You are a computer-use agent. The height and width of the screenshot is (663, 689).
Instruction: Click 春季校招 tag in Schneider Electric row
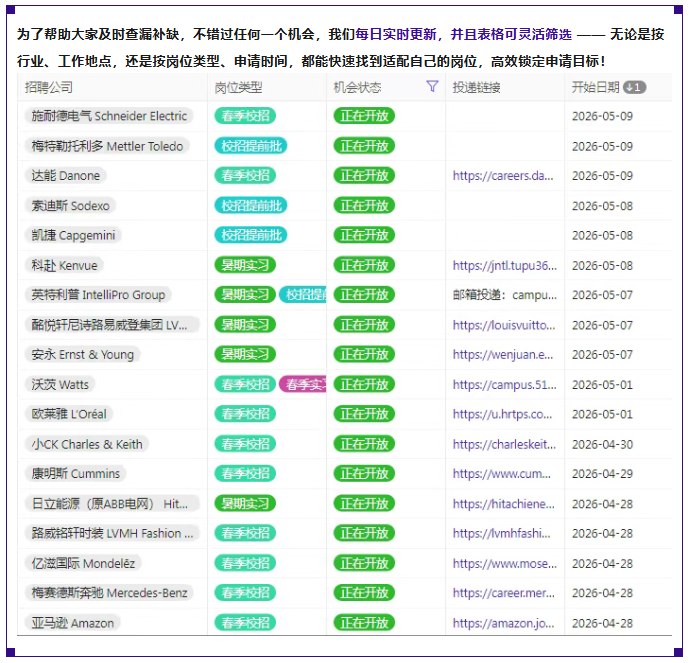click(245, 116)
